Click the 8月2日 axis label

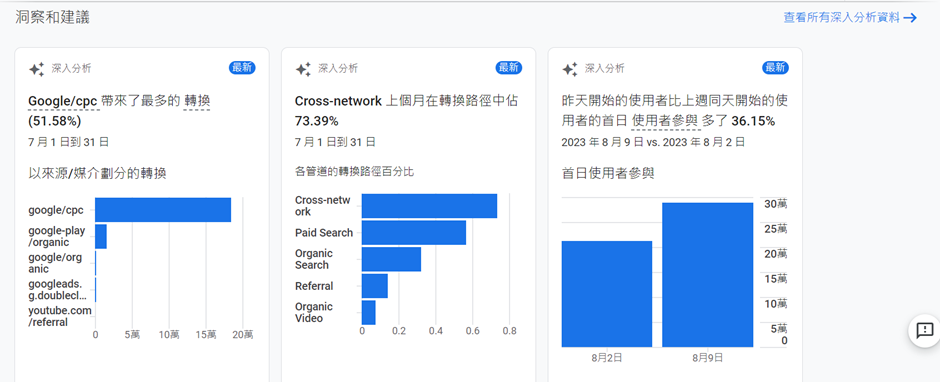(x=607, y=358)
